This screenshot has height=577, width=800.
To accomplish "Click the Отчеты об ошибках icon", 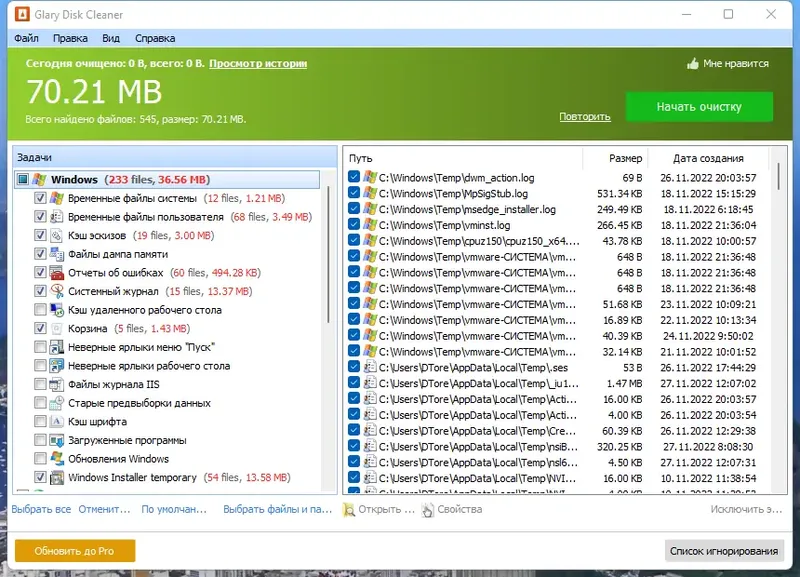I will 57,272.
